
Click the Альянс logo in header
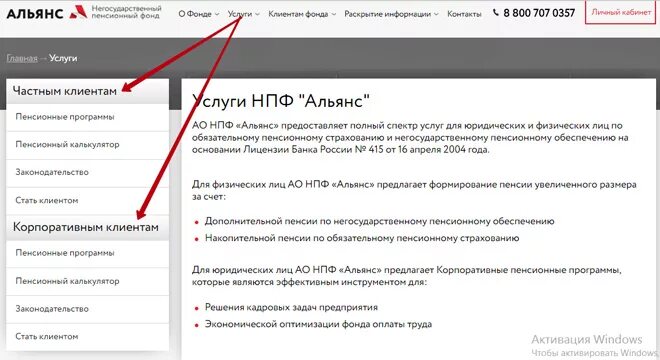pyautogui.click(x=47, y=13)
